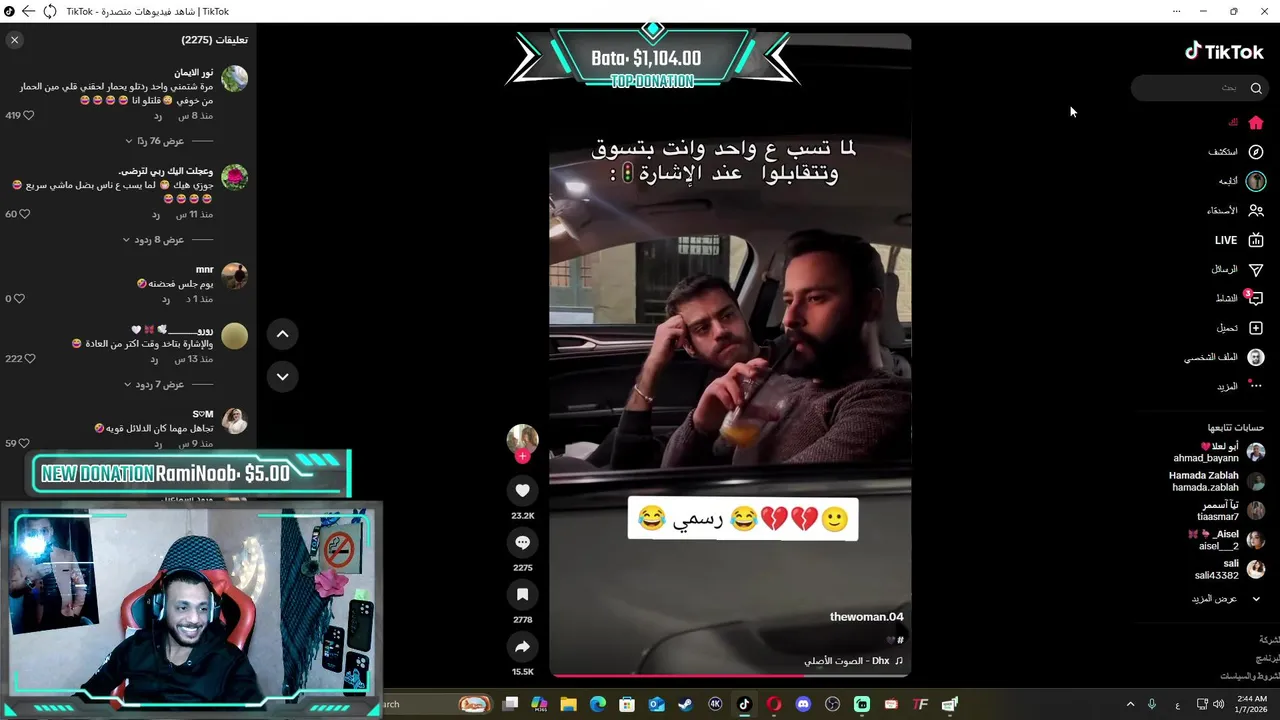Open tiaasmar7 followed account
Screen dimensions: 1280x720
click(1230, 511)
